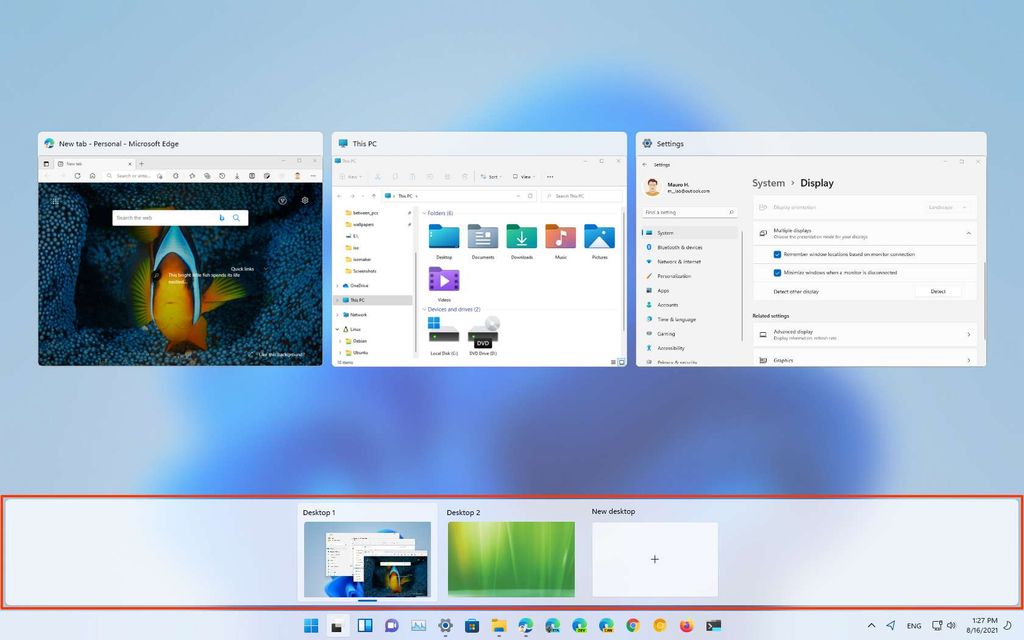Click the Mauro account avatar in Settings
This screenshot has height=640, width=1024.
coord(653,186)
